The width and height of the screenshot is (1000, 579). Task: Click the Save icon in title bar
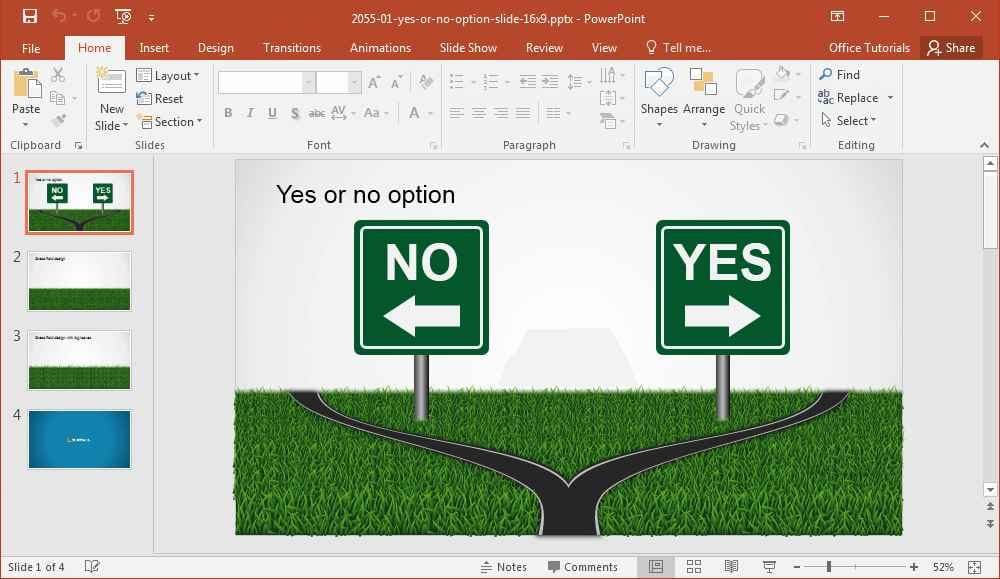click(30, 17)
